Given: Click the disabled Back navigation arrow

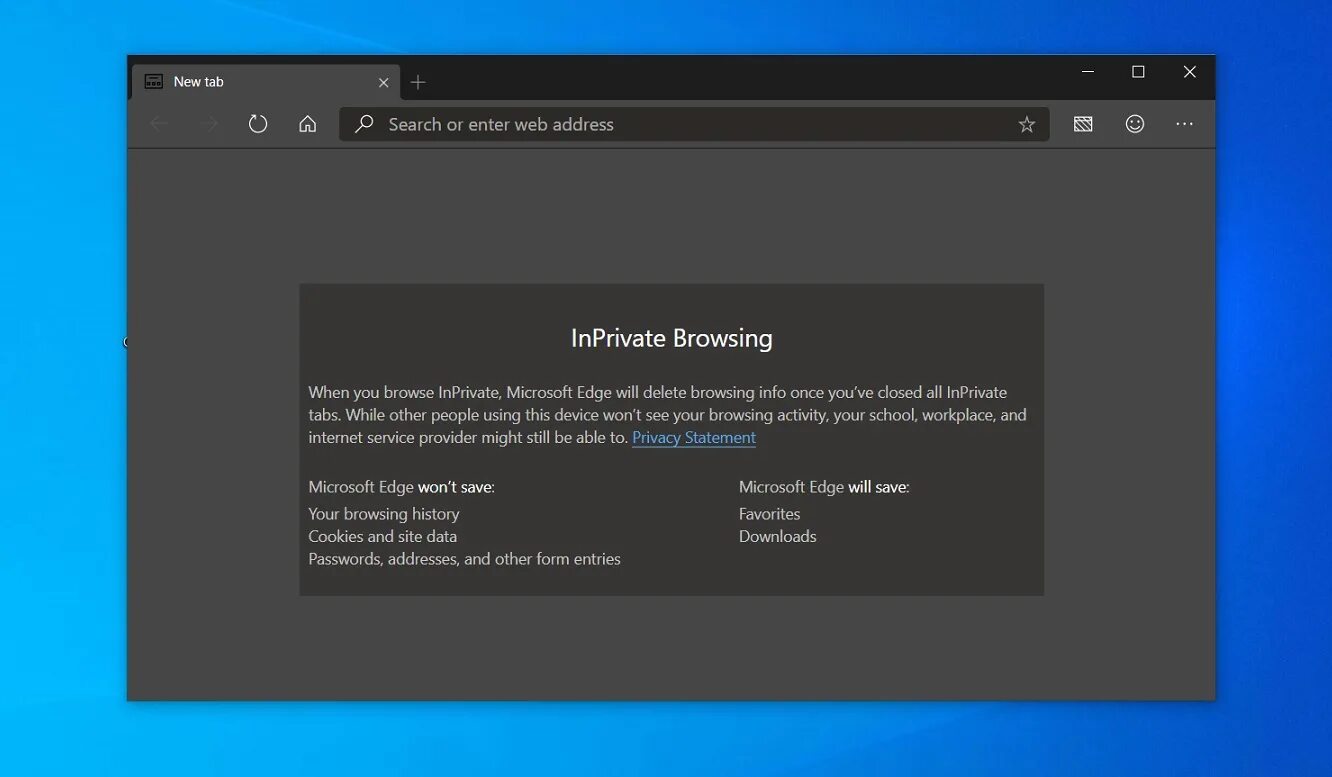Looking at the screenshot, I should [x=158, y=124].
